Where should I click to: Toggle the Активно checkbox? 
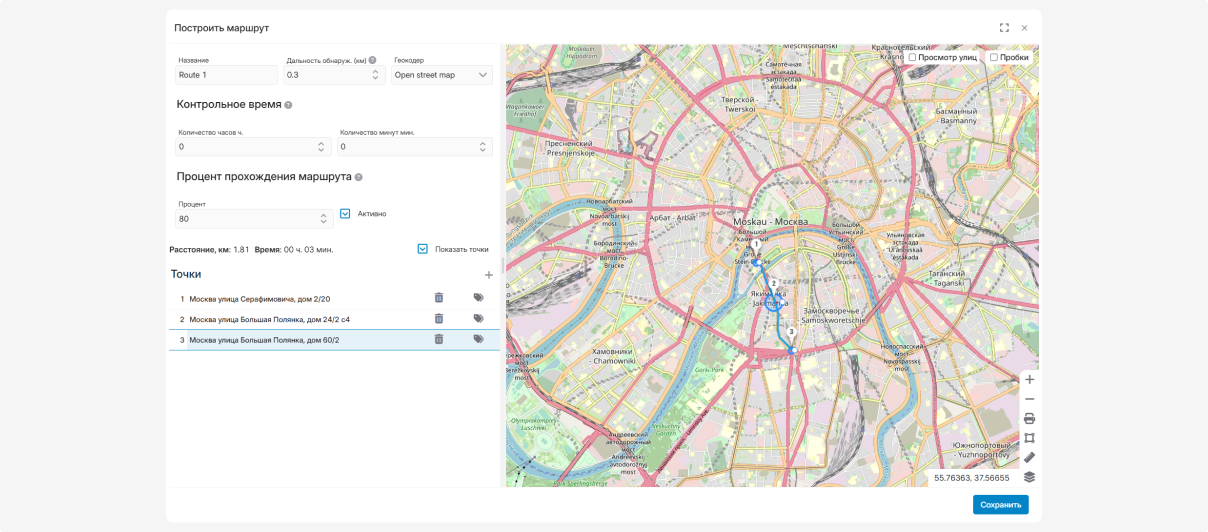[345, 213]
